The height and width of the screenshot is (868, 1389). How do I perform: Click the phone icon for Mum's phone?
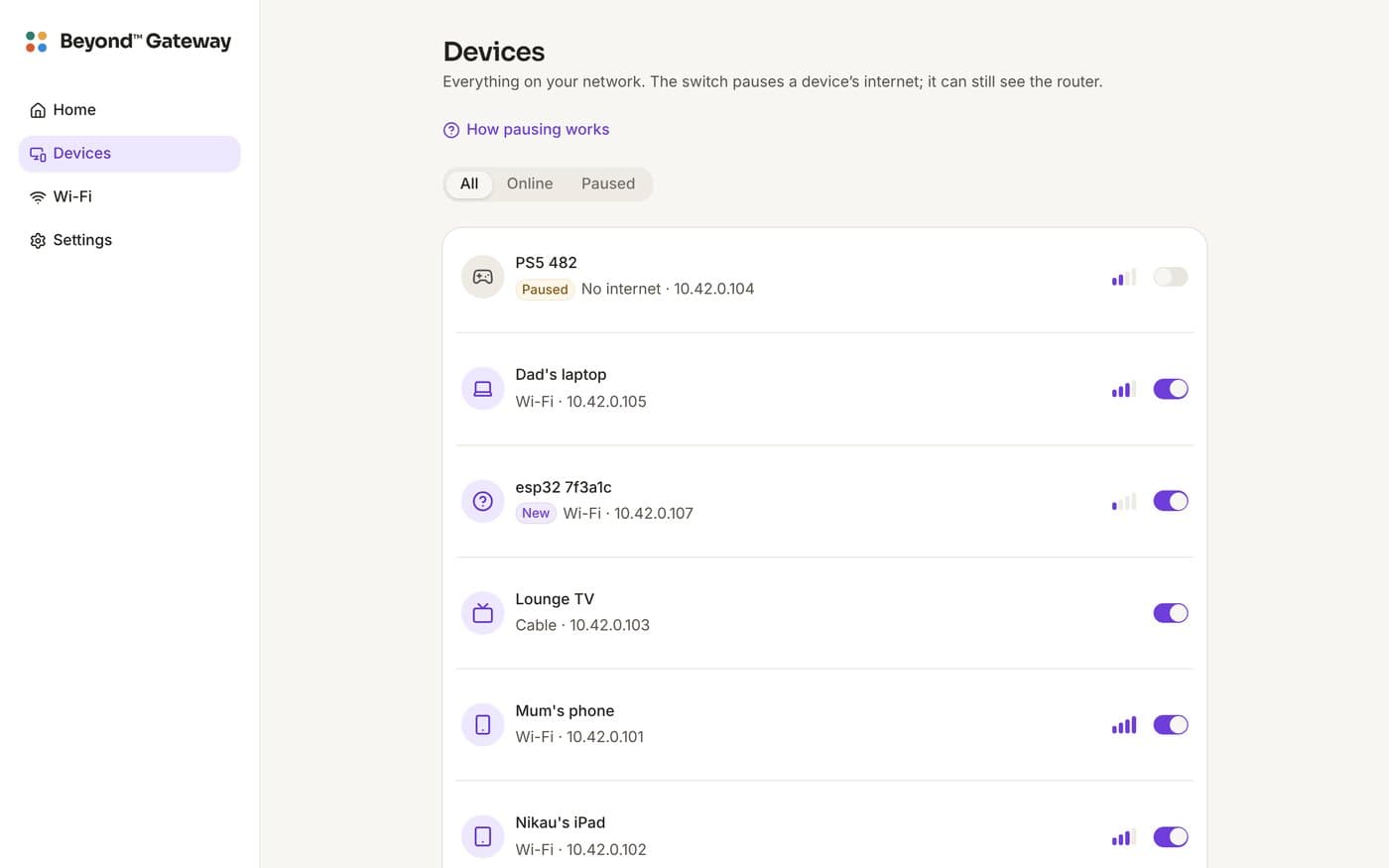[x=483, y=725]
